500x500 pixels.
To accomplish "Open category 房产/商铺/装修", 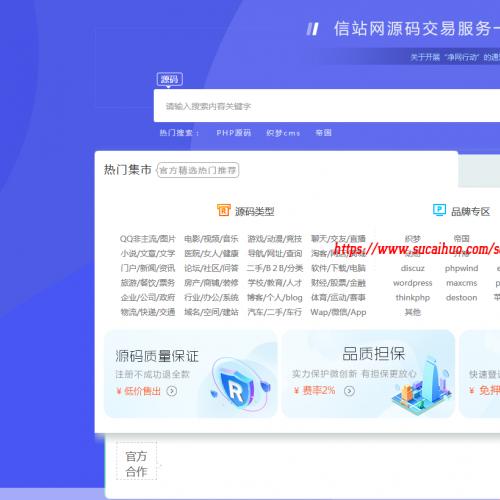I will [x=211, y=283].
